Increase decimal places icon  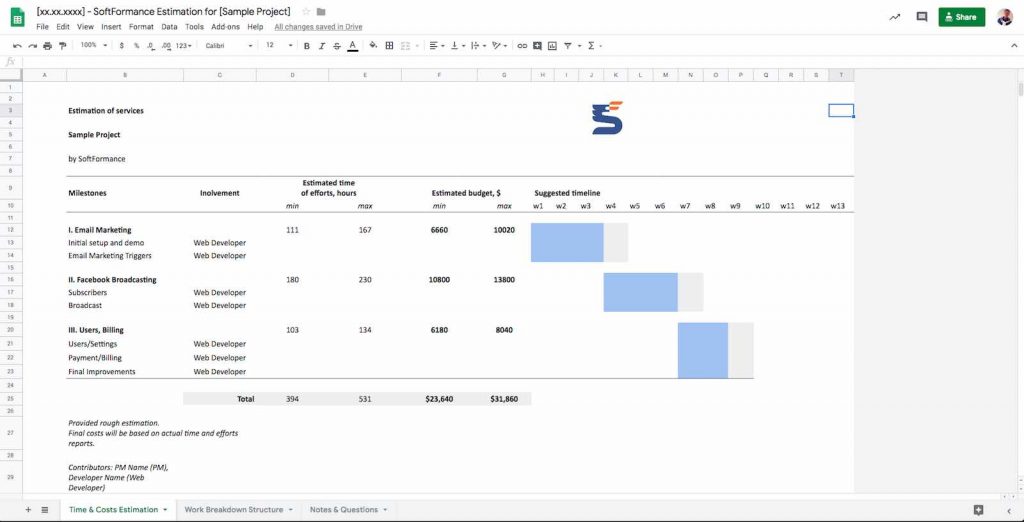(166, 46)
